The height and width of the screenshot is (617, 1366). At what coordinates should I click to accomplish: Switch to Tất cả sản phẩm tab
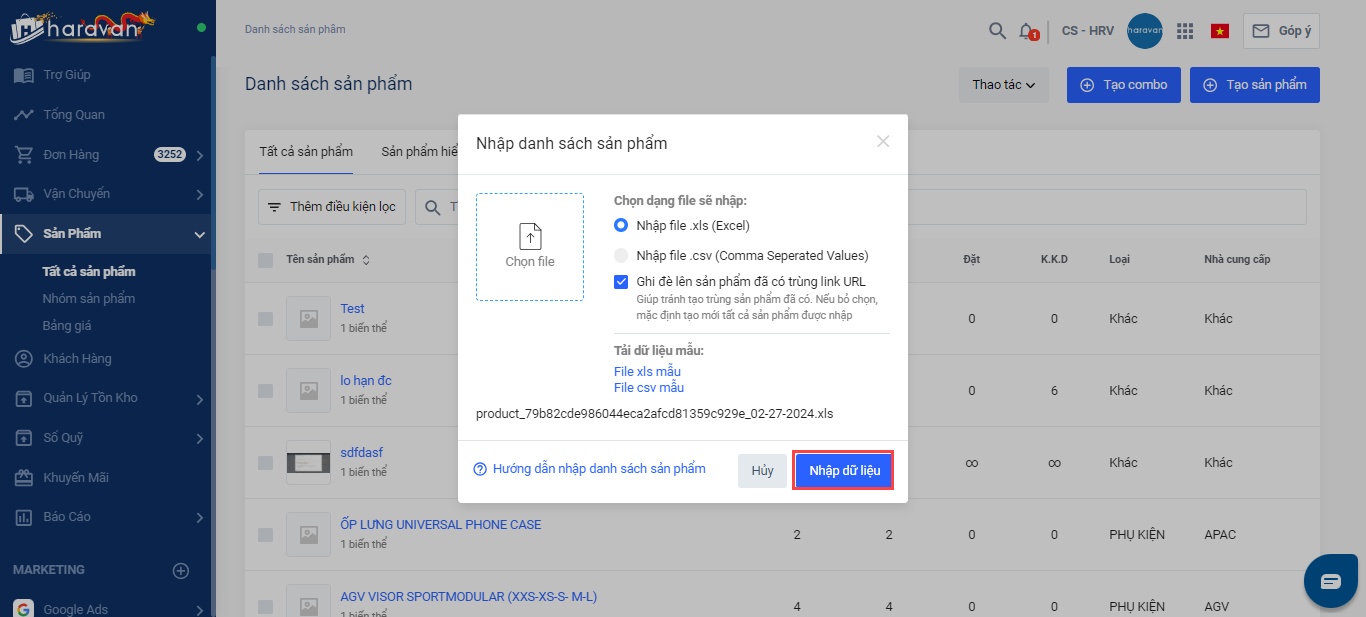[306, 152]
